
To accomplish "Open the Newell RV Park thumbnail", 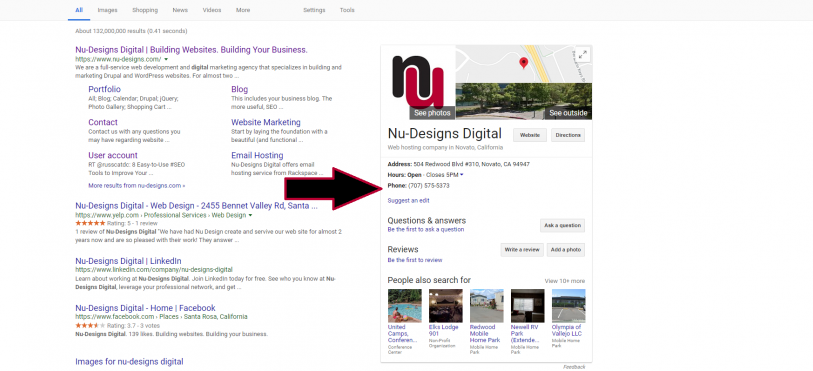I will tap(527, 306).
